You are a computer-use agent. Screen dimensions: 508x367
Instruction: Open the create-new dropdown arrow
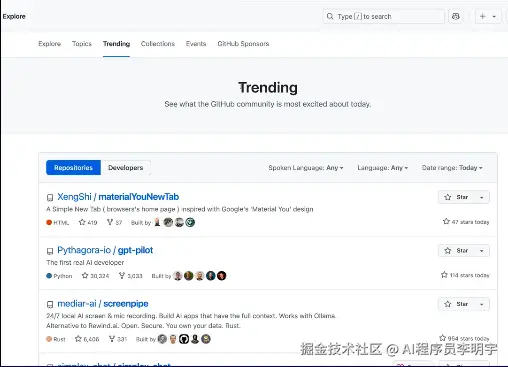point(494,16)
